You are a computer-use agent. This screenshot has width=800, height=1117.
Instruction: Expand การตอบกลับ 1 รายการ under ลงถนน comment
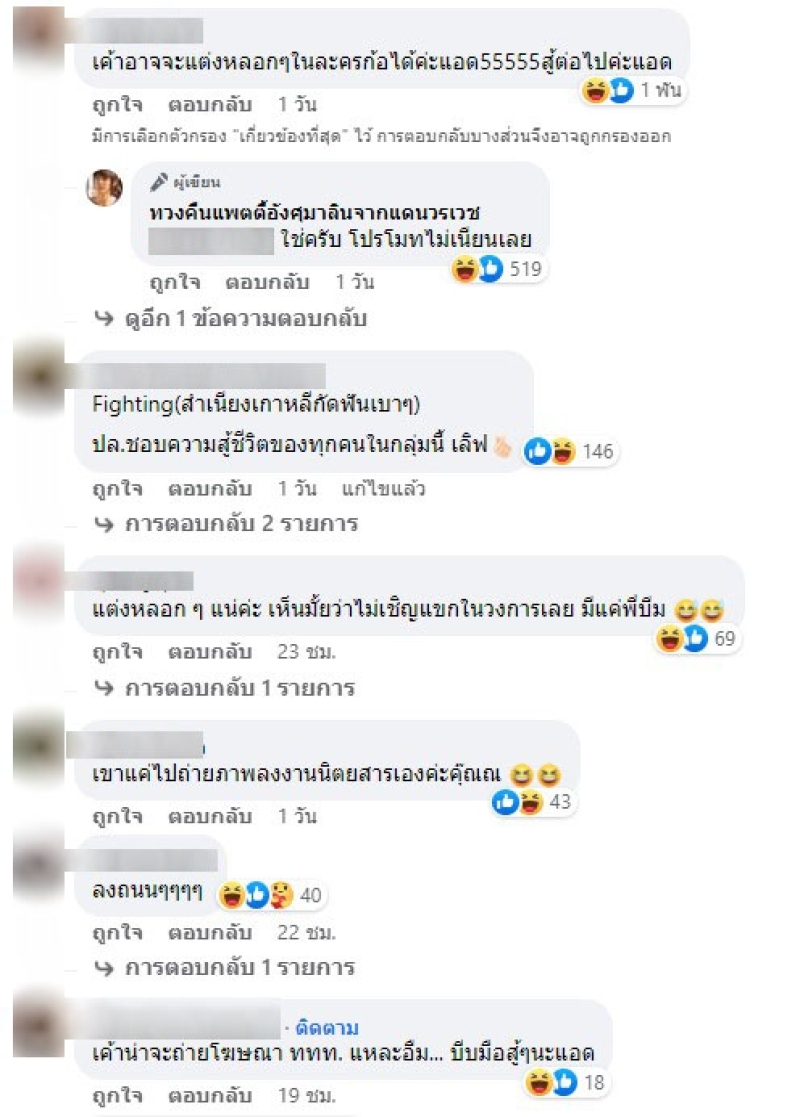click(x=224, y=967)
